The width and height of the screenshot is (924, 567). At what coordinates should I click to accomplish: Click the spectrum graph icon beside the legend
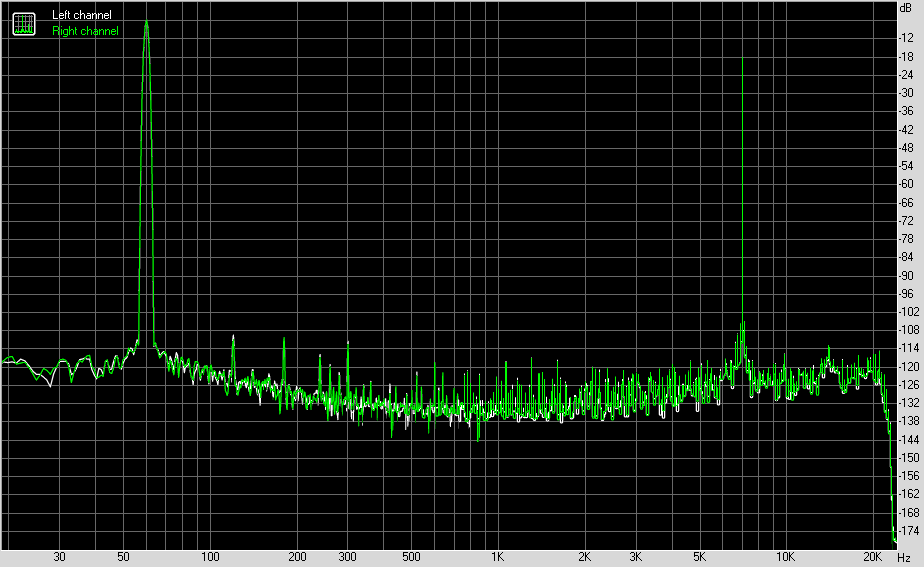(24, 24)
